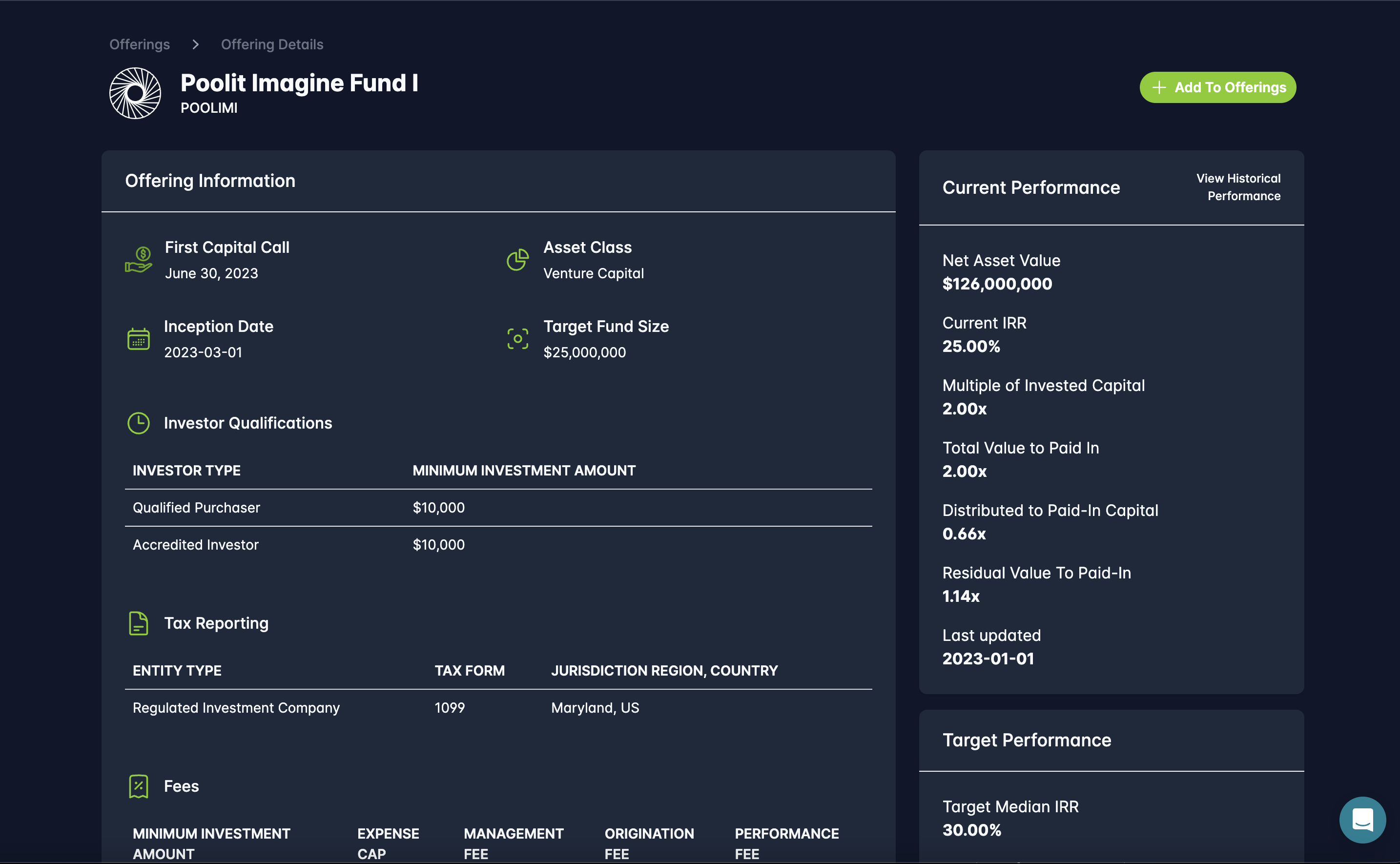
Task: Click the Minimum Investment Amount column header
Action: coord(523,470)
